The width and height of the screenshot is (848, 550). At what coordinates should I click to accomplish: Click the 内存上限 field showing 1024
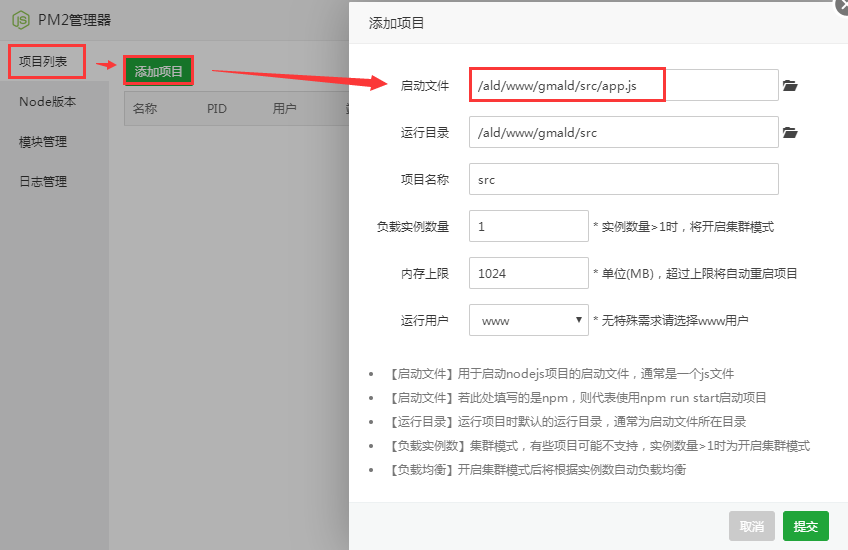pyautogui.click(x=528, y=273)
